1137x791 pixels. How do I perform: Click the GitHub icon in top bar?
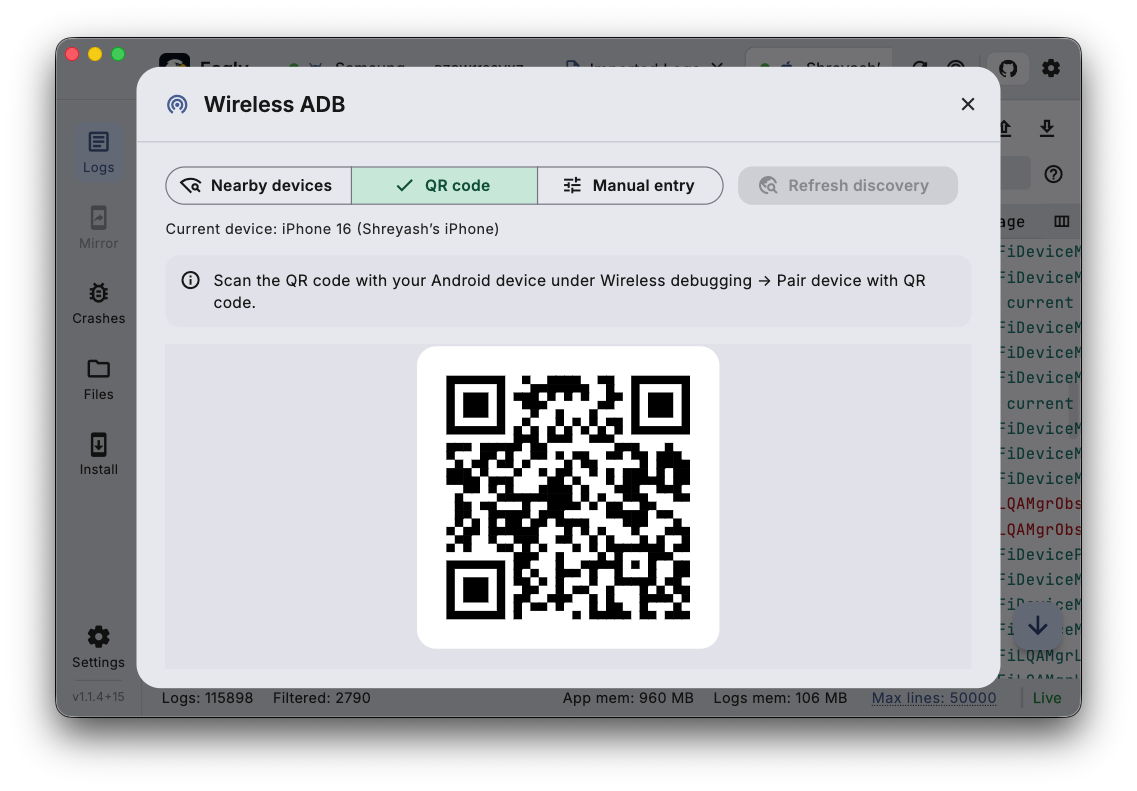(1008, 68)
